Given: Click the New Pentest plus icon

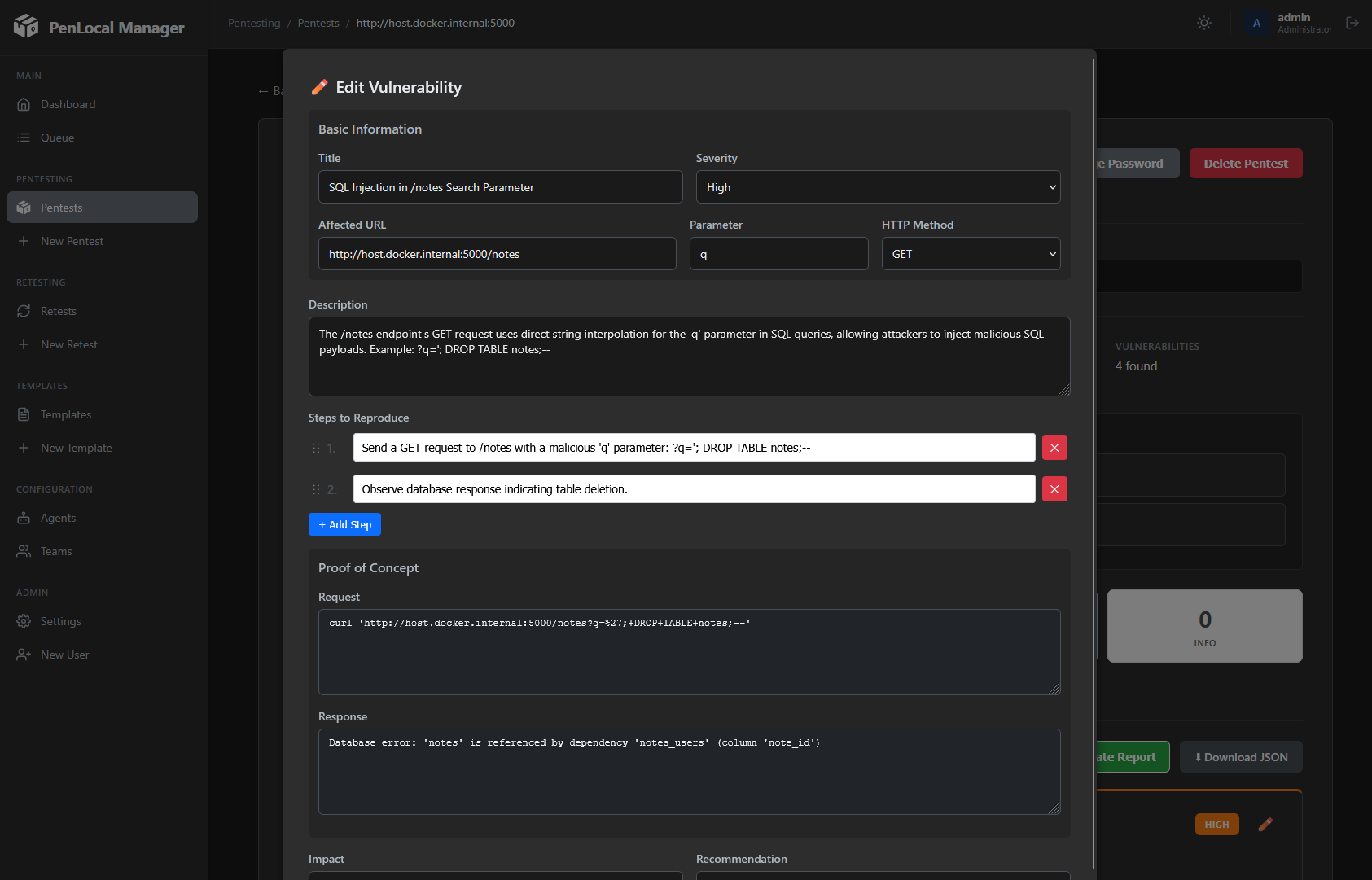Looking at the screenshot, I should click(x=25, y=241).
